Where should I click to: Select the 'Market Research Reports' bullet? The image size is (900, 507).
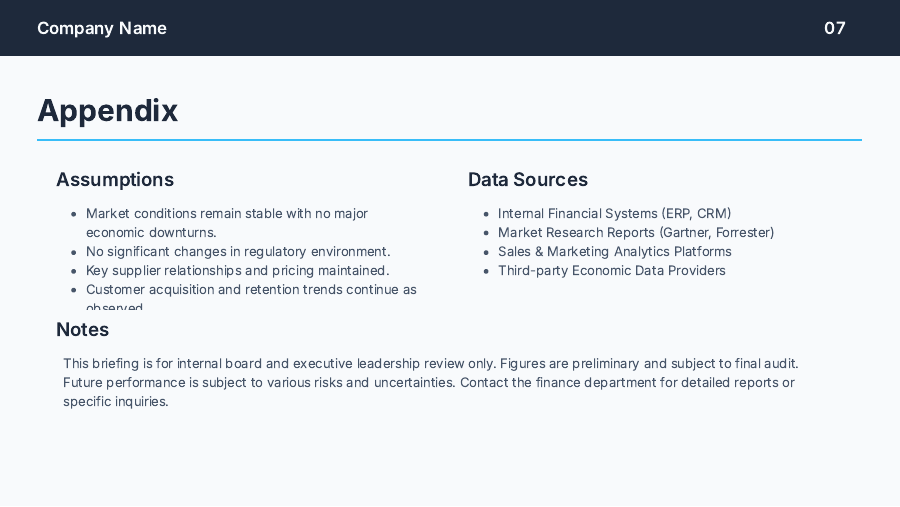pyautogui.click(x=635, y=233)
